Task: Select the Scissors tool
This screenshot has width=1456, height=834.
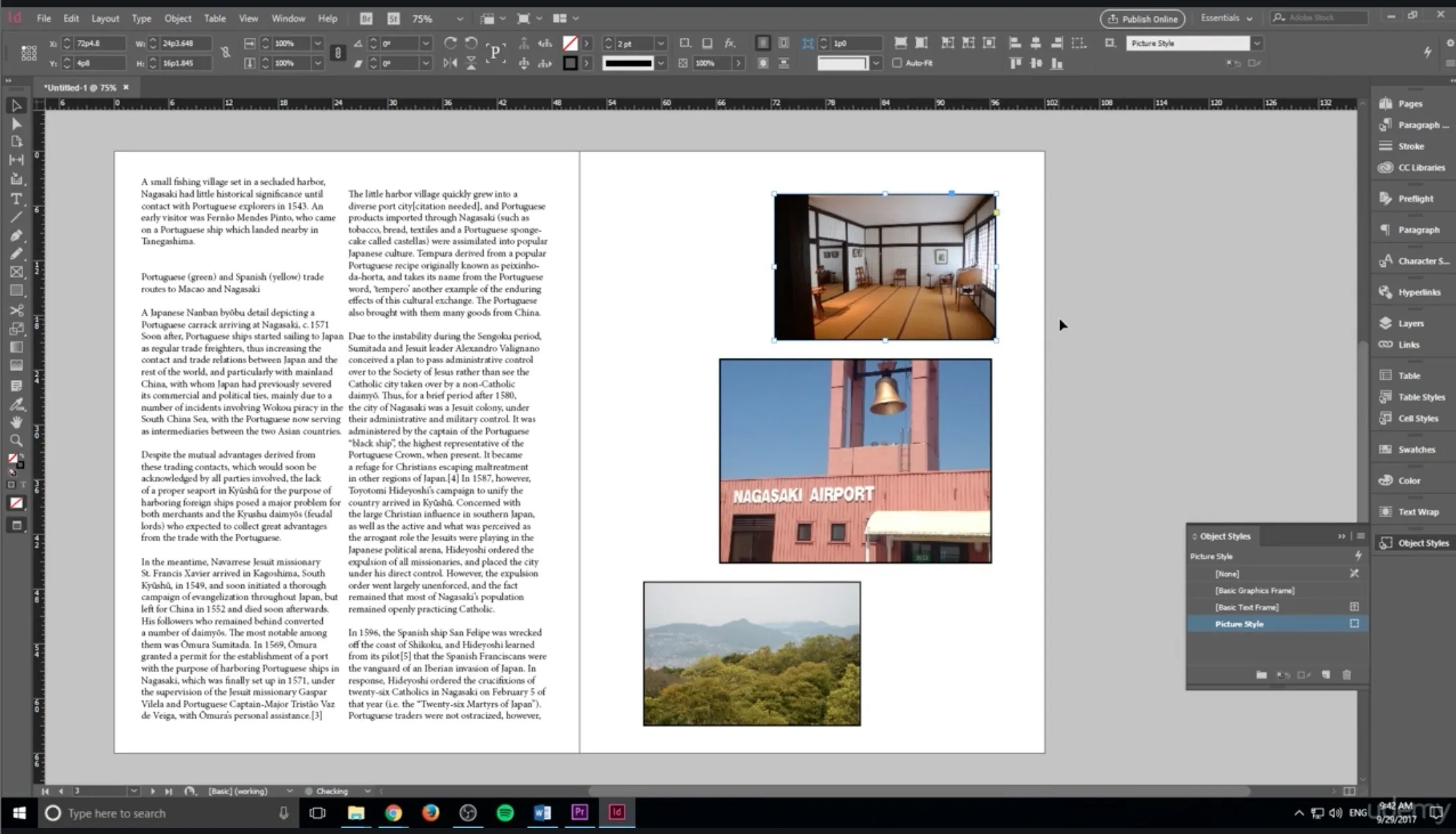Action: coord(17,310)
